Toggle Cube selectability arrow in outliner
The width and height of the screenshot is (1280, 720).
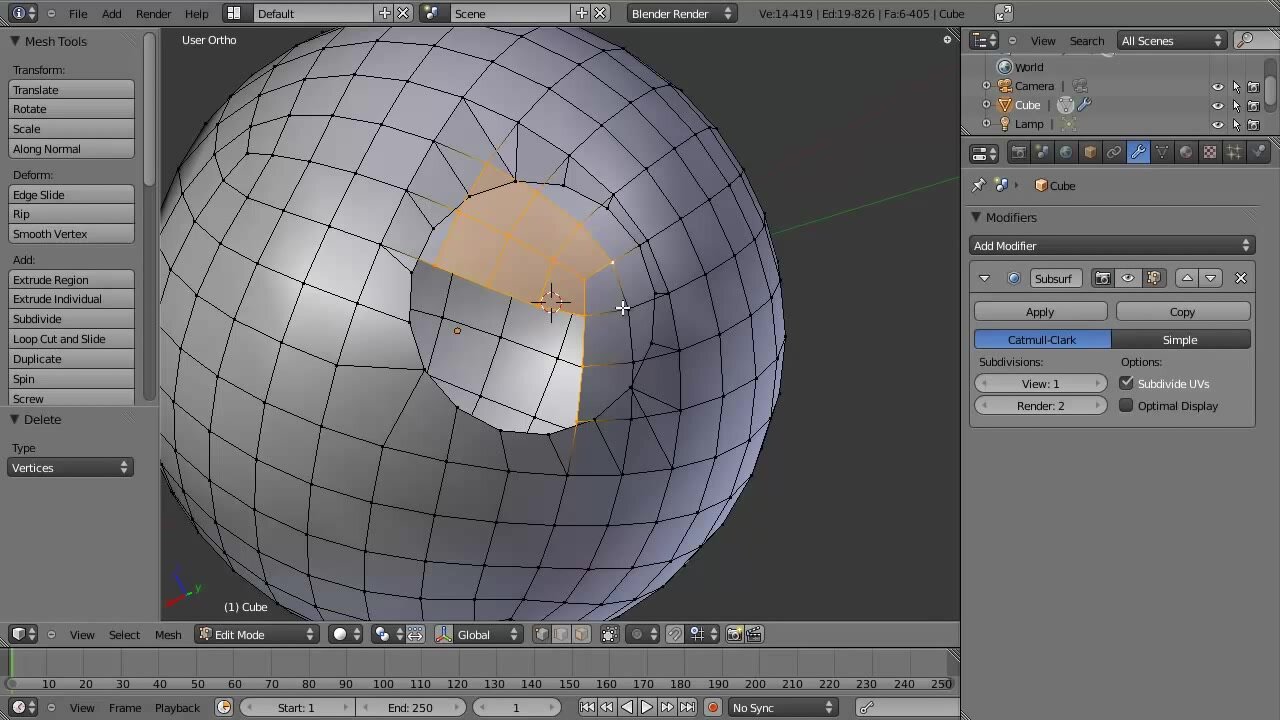pyautogui.click(x=1236, y=105)
